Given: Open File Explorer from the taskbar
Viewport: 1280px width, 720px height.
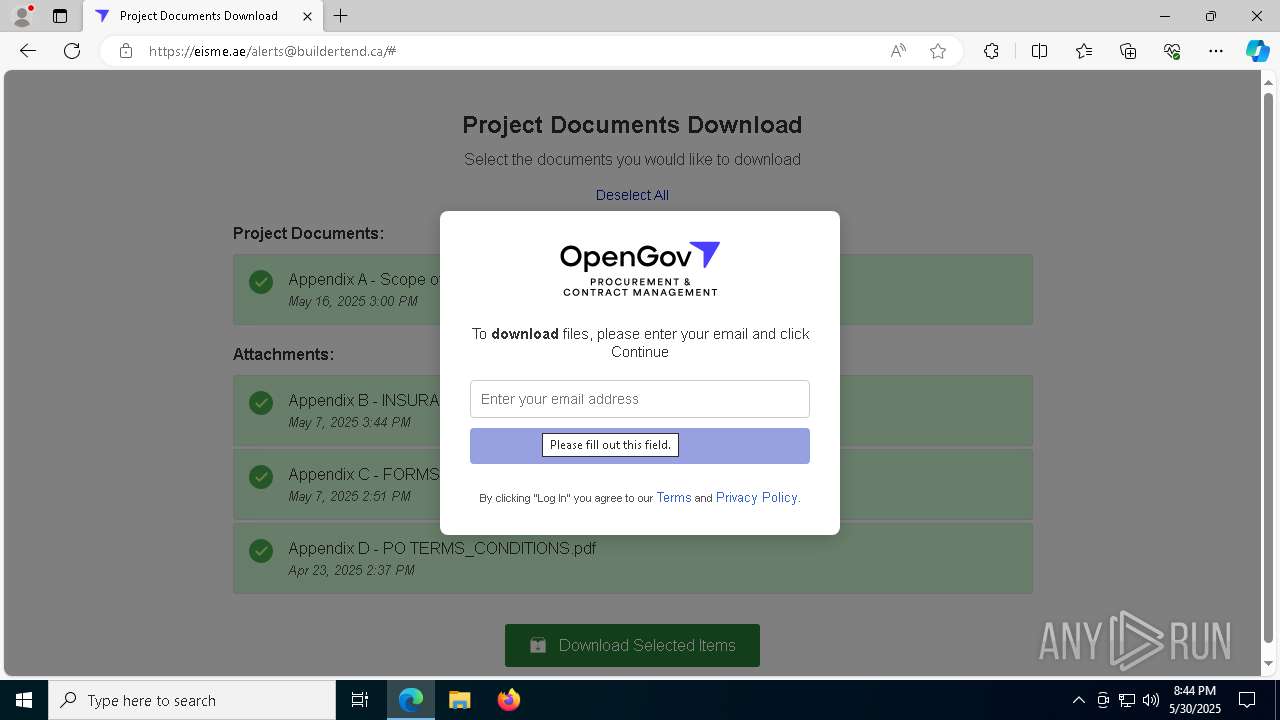Looking at the screenshot, I should coord(459,700).
